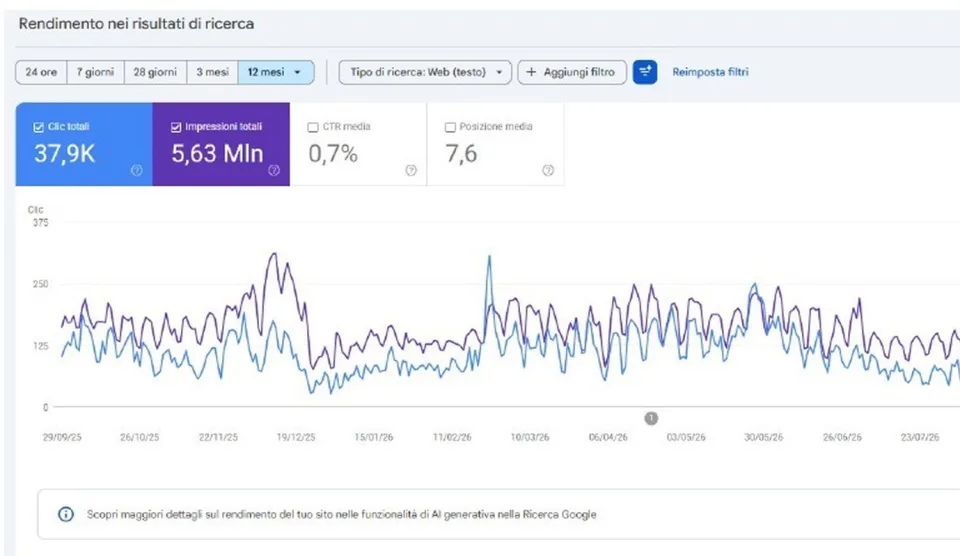960x556 pixels.
Task: Click the 11/02/26 date label
Action: 452,437
